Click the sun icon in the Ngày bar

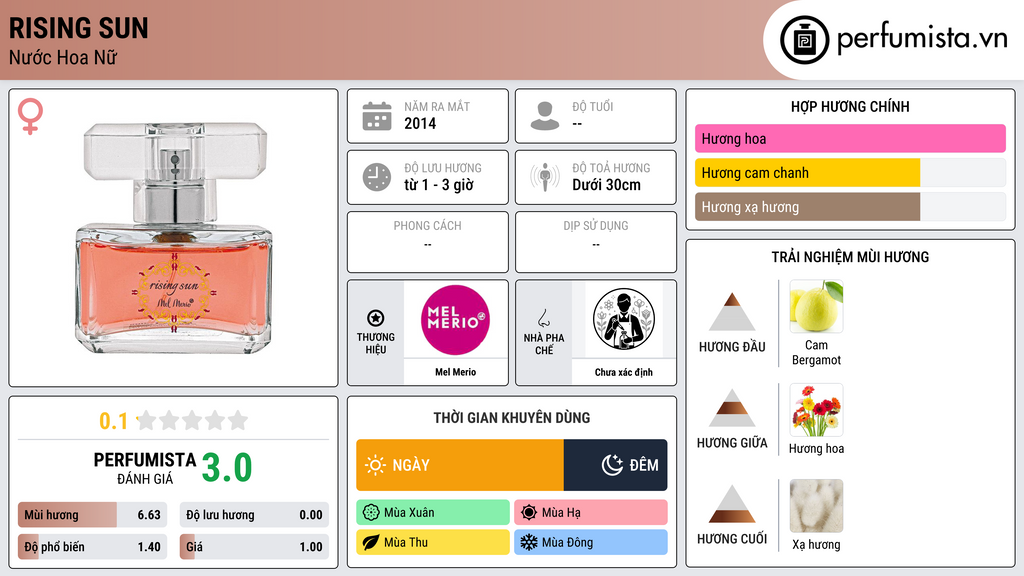pyautogui.click(x=376, y=465)
